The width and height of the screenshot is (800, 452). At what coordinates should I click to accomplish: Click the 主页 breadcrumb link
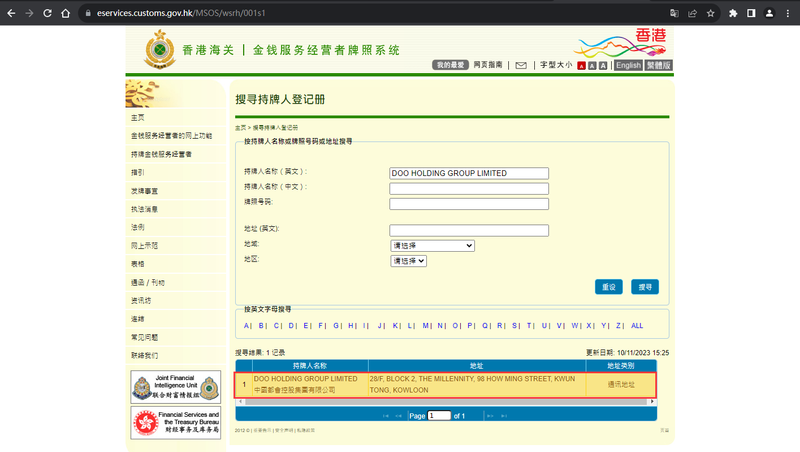pyautogui.click(x=240, y=128)
